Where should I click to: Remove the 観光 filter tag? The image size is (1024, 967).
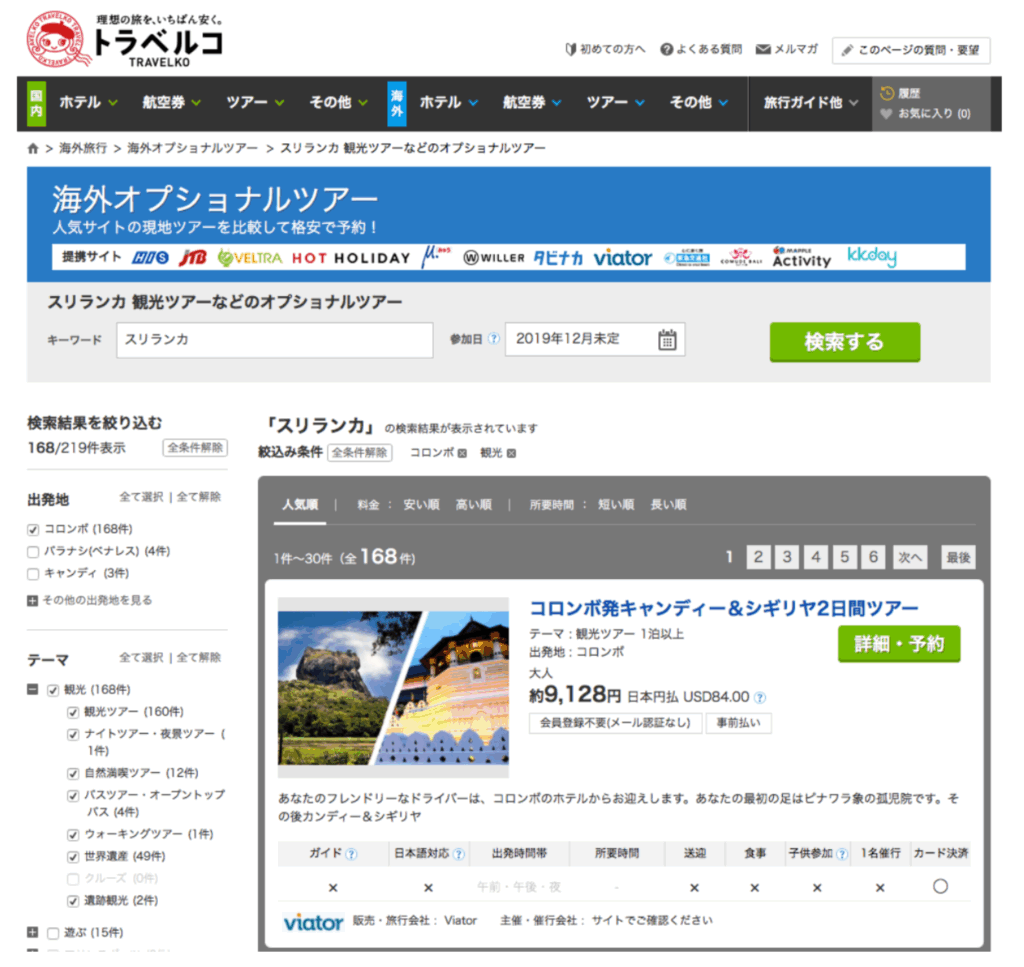point(511,453)
